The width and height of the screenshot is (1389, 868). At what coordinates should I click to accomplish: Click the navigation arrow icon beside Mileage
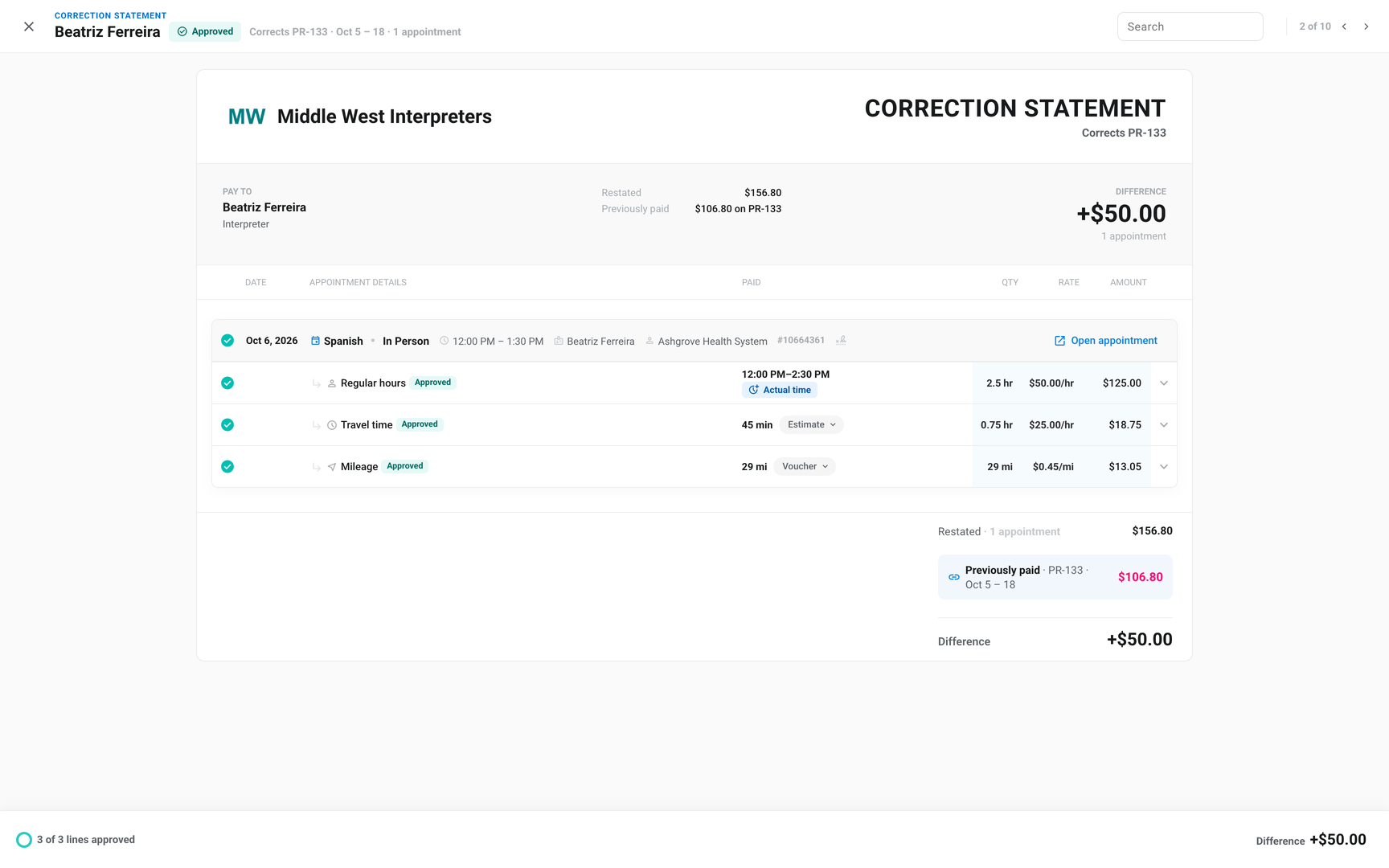(331, 467)
